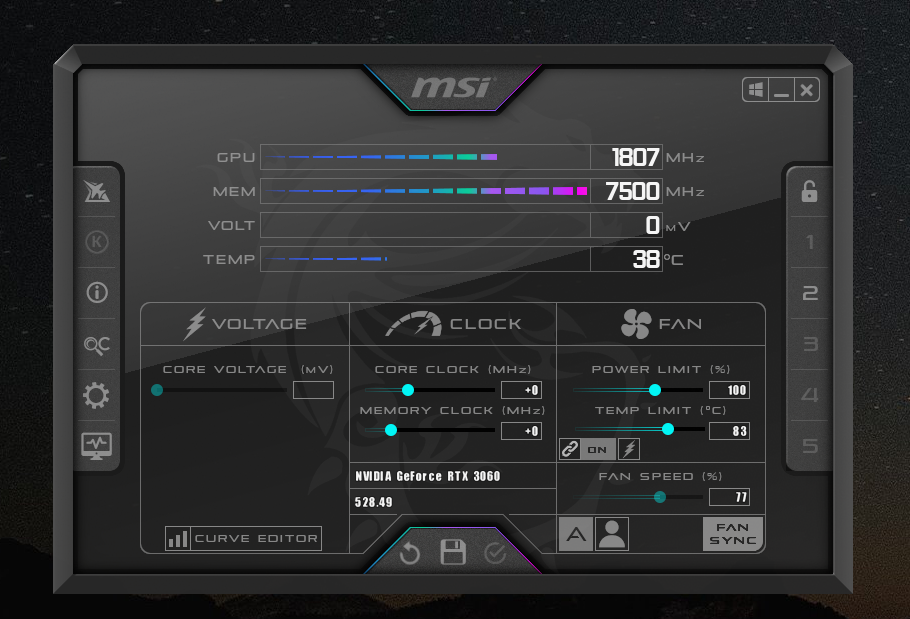This screenshot has height=619, width=910.
Task: Toggle the ON button under Temp Limit
Action: point(598,449)
